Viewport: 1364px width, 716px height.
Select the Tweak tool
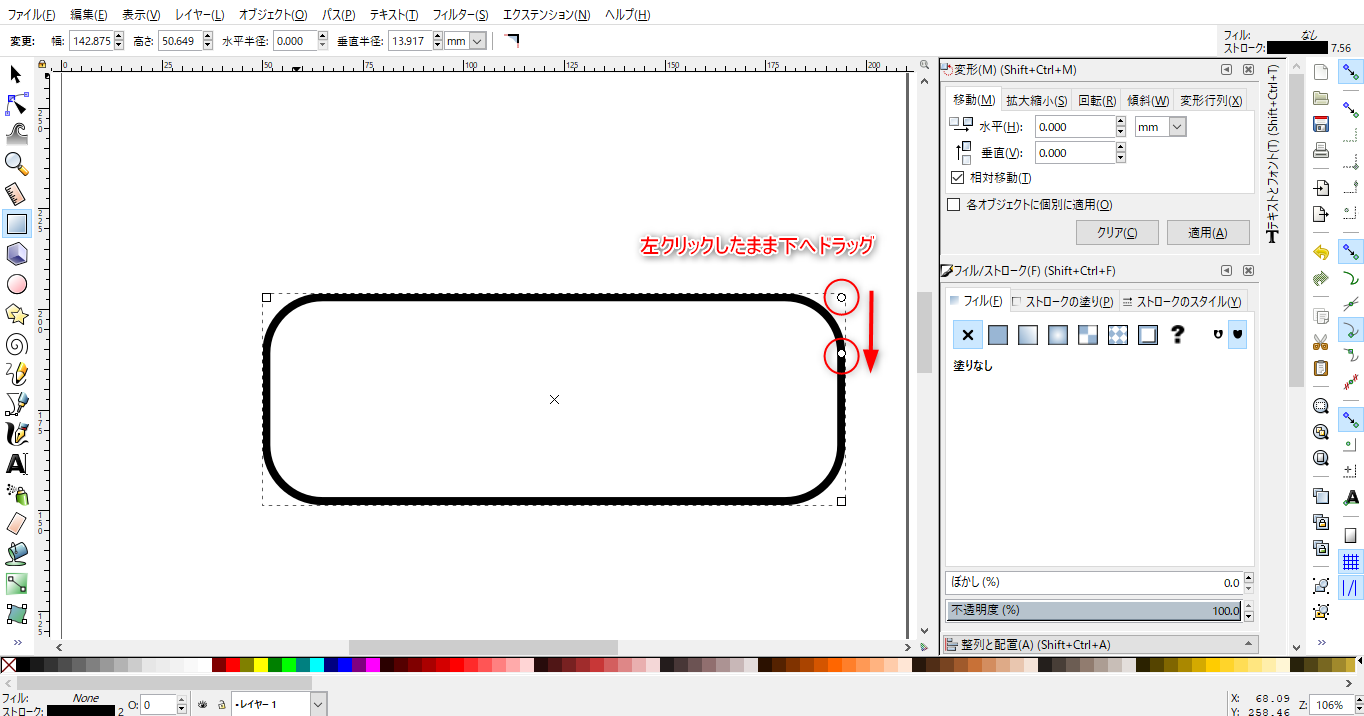16,134
